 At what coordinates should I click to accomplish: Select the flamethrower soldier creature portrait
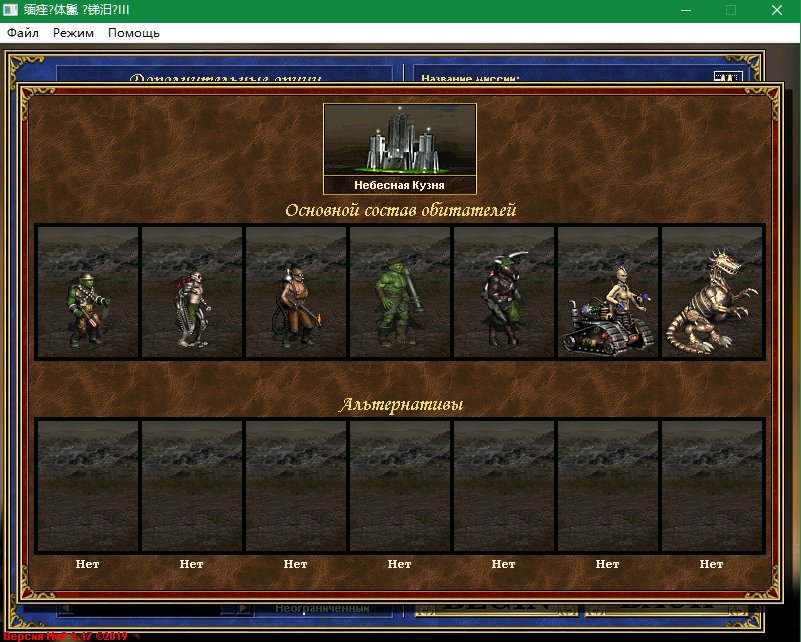296,292
